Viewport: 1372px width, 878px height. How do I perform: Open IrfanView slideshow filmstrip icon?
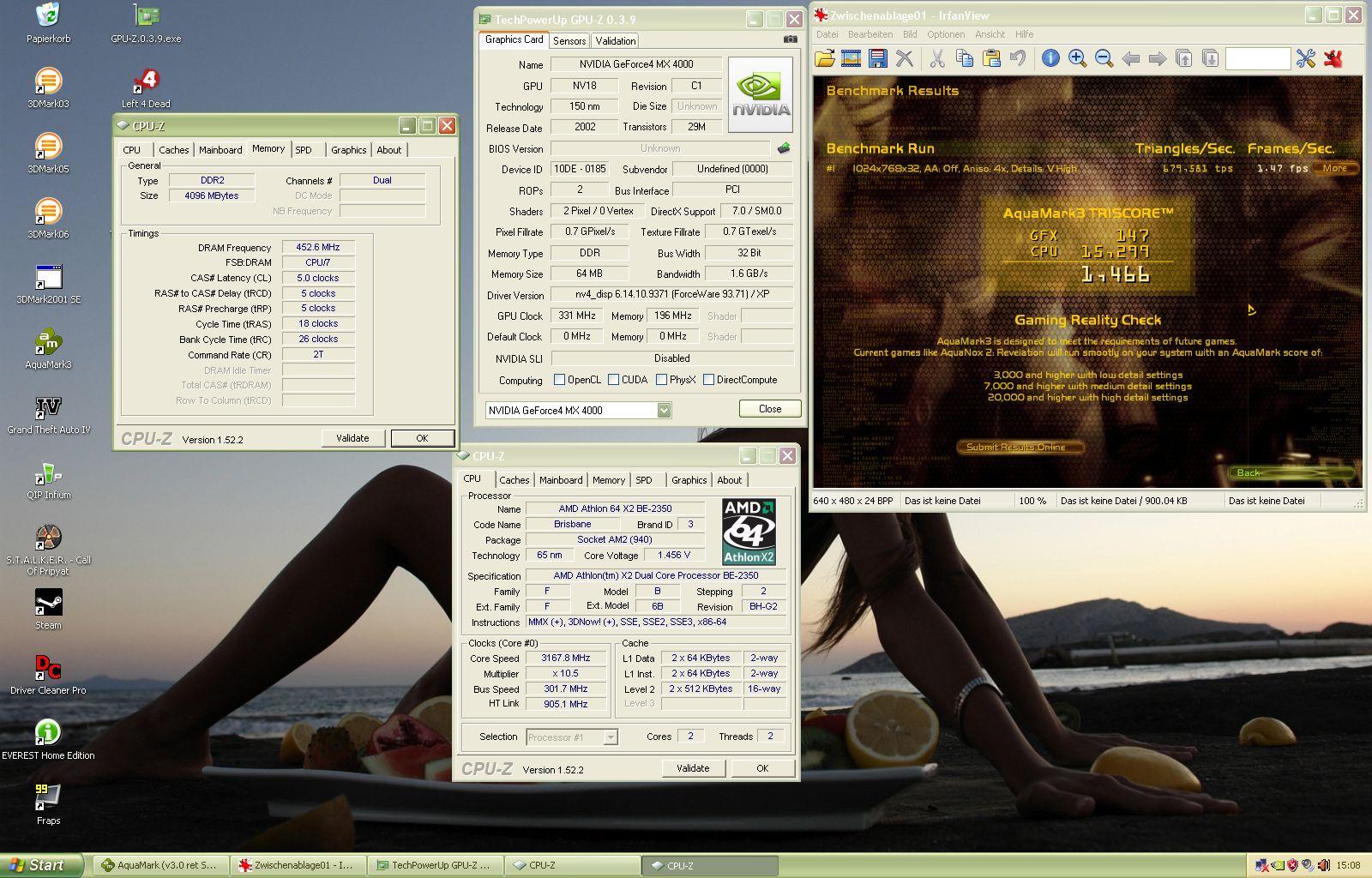[851, 58]
